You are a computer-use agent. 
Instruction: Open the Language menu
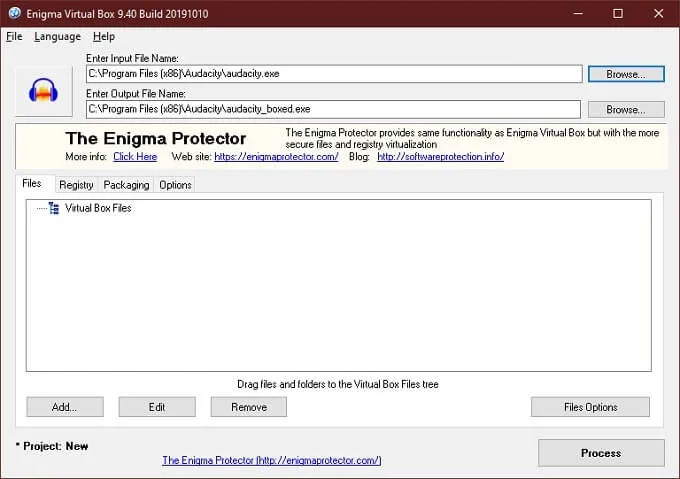click(57, 36)
